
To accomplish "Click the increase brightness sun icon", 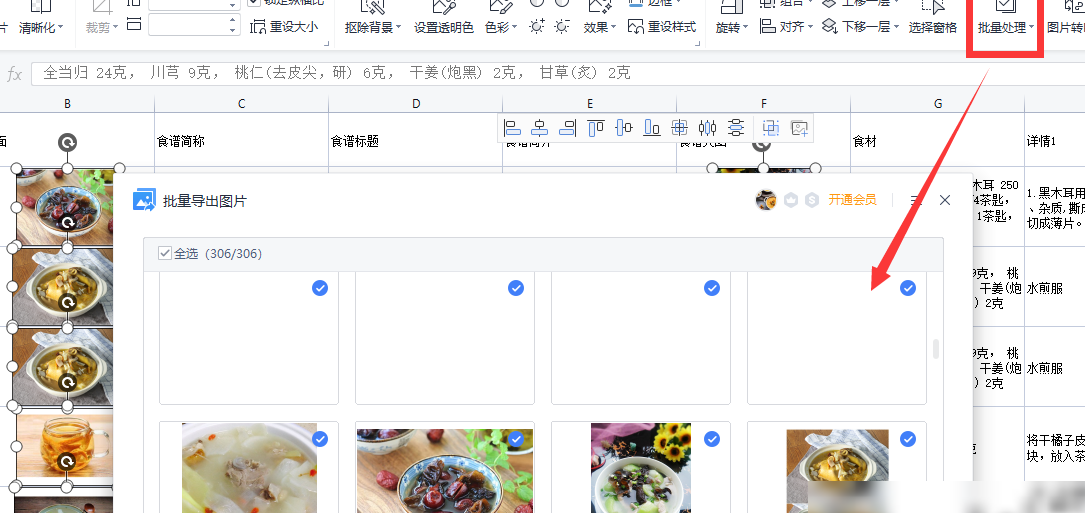I will [537, 26].
